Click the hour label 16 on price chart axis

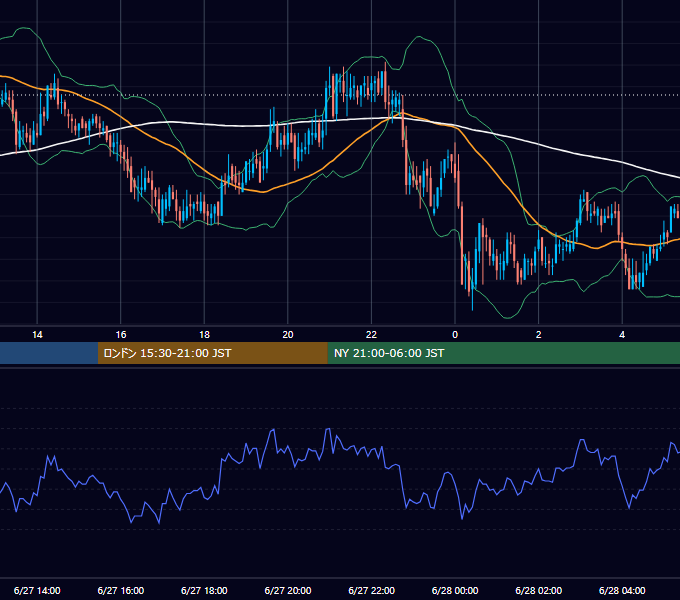point(121,335)
